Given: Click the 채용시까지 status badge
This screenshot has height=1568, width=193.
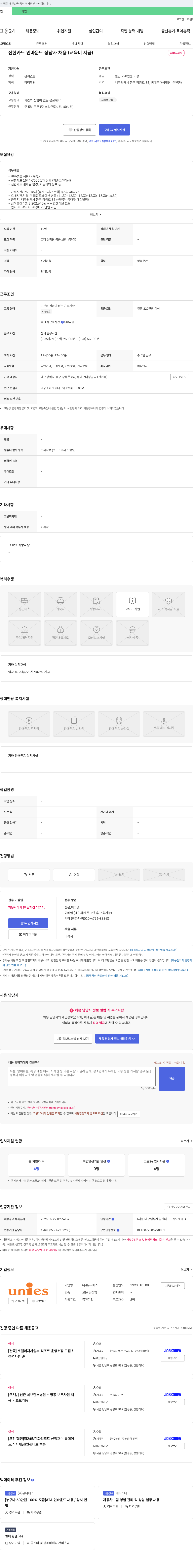Looking at the screenshot, I should coord(176,53).
